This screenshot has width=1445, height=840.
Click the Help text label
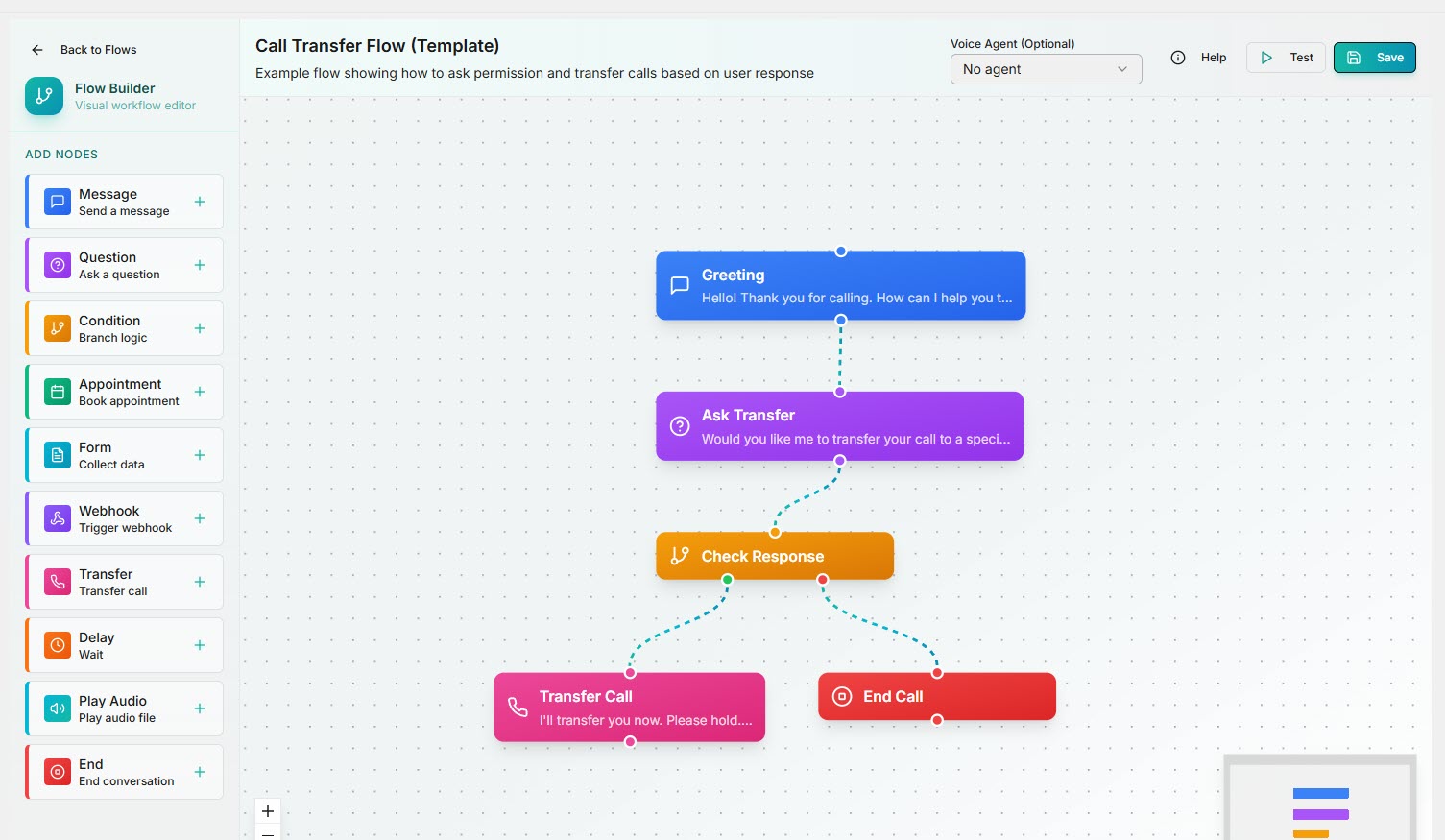tap(1214, 58)
